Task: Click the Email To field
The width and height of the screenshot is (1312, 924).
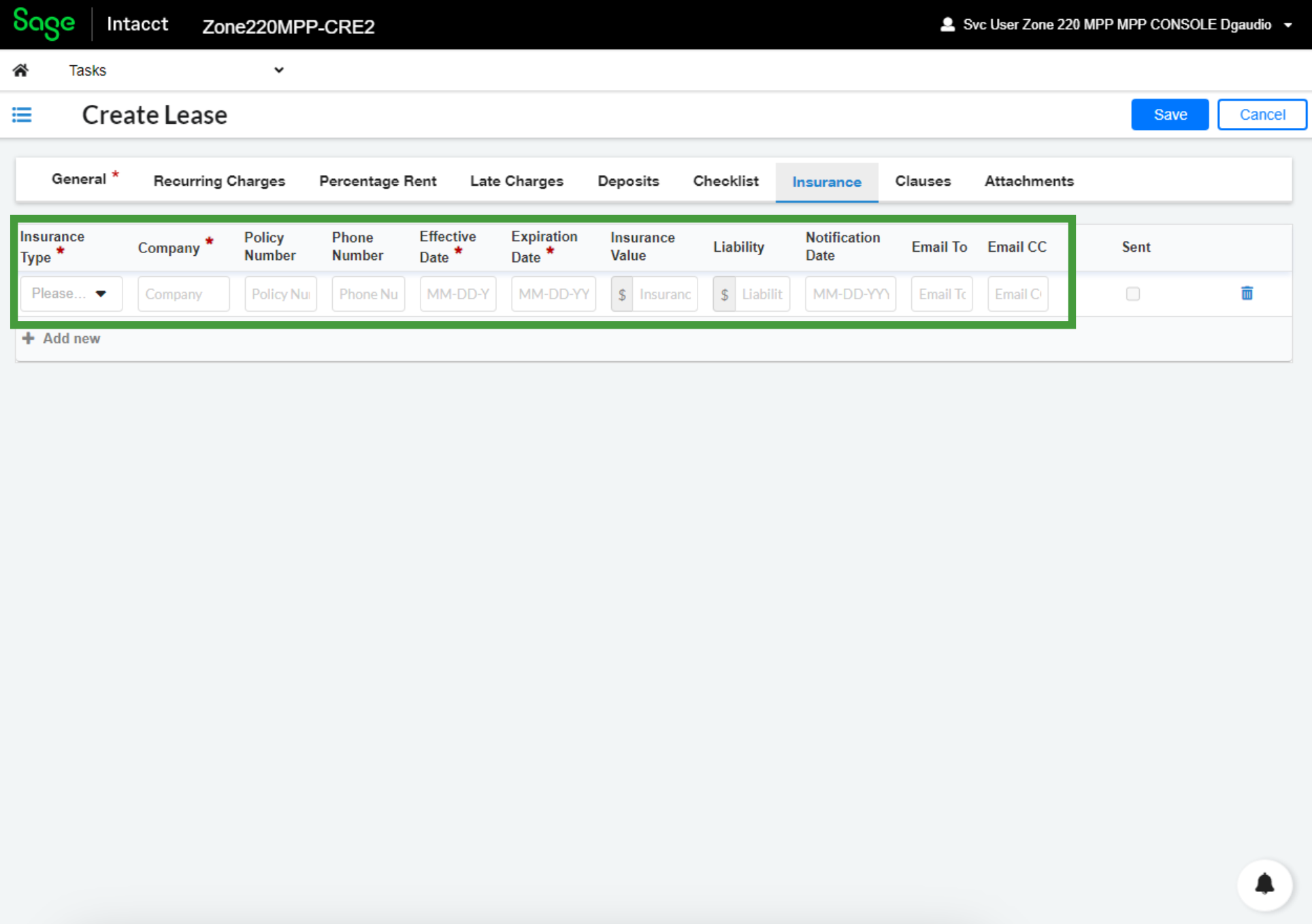Action: (942, 294)
